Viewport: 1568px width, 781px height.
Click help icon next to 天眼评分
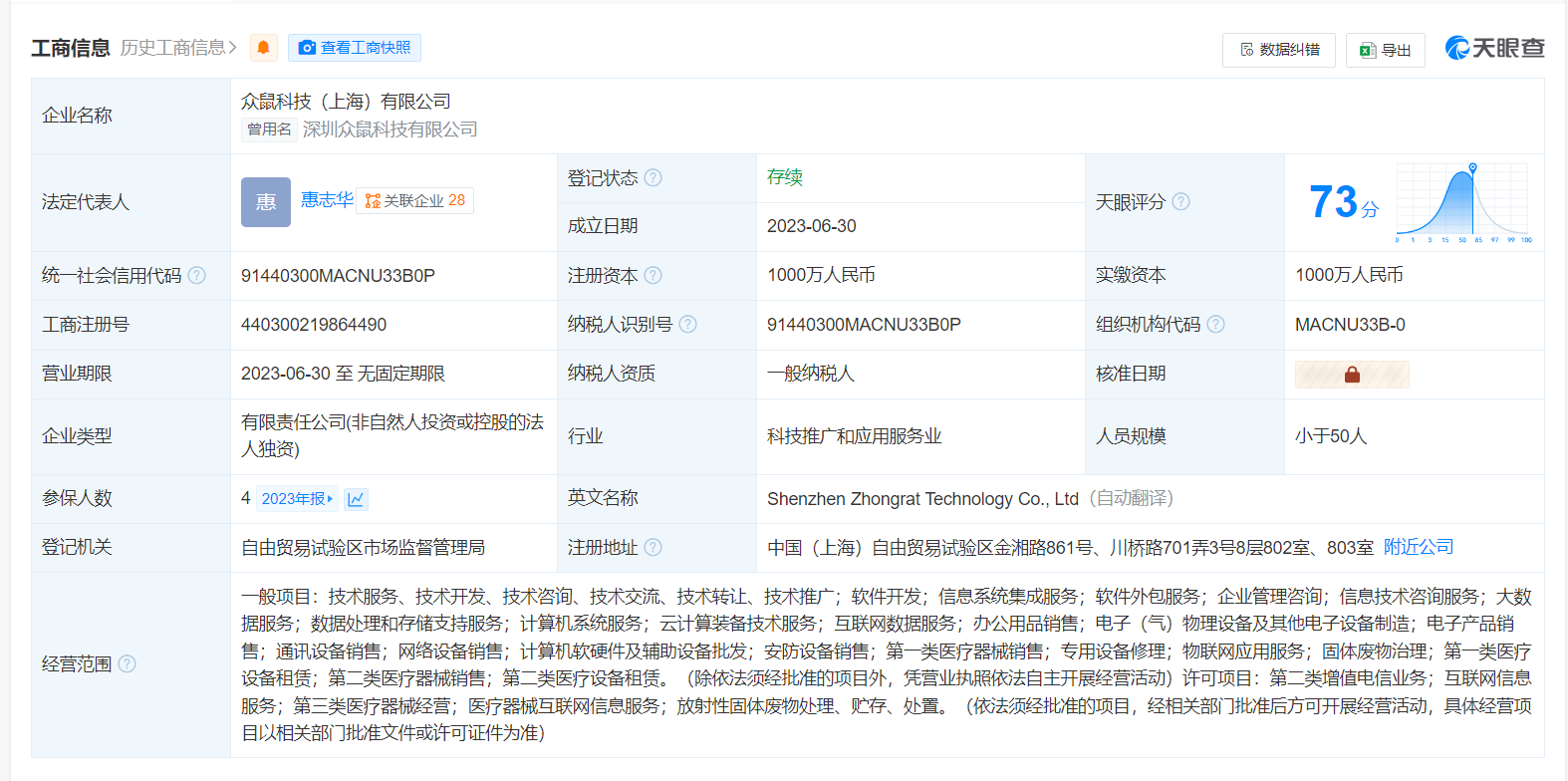(1180, 201)
